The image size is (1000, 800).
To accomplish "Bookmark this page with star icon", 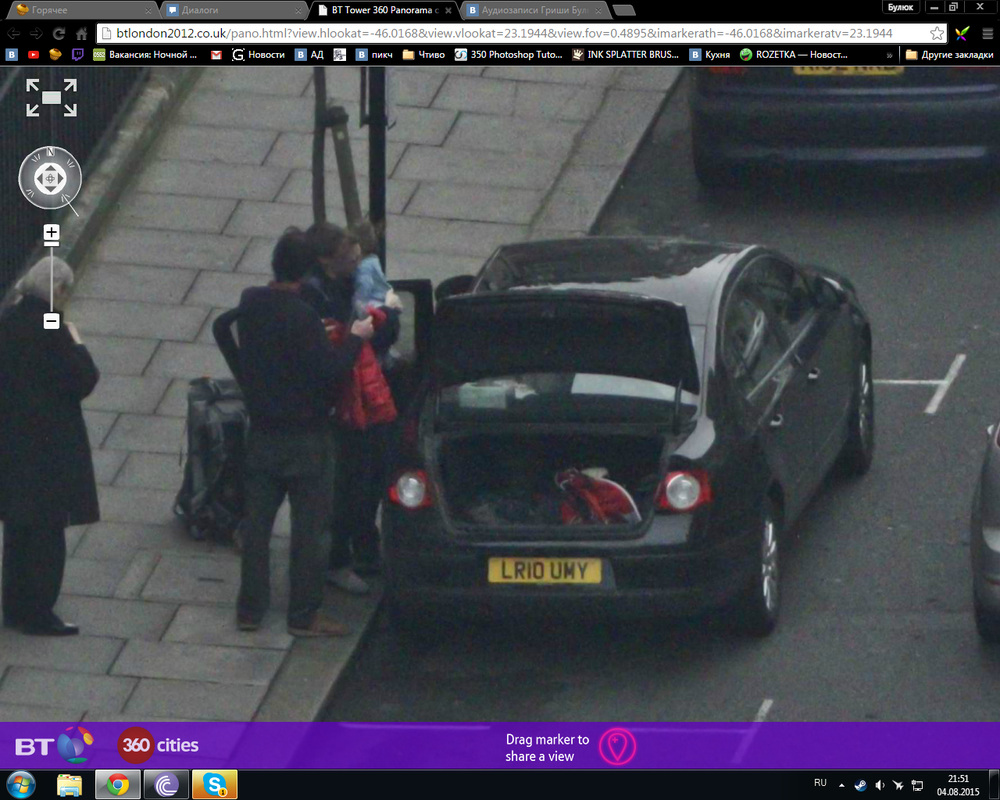I will click(x=937, y=33).
